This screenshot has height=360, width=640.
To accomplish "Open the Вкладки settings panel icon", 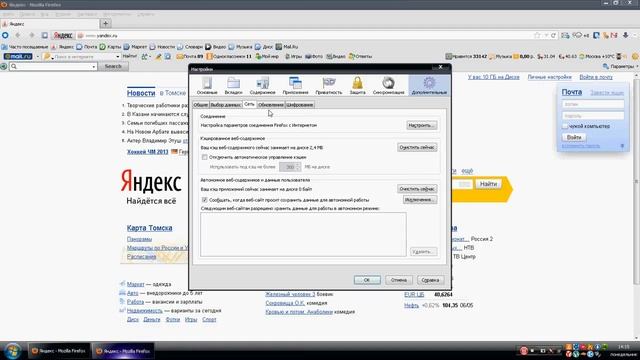I will [x=233, y=86].
